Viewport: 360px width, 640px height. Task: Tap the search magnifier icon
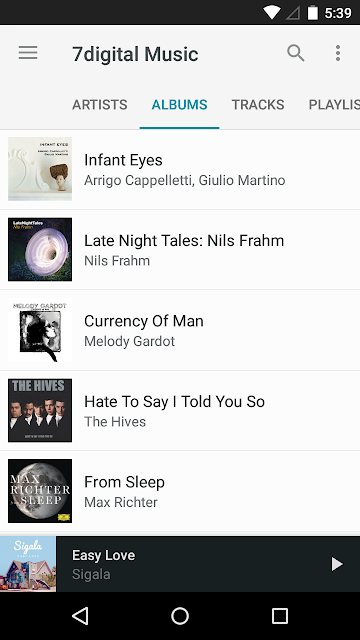(296, 53)
